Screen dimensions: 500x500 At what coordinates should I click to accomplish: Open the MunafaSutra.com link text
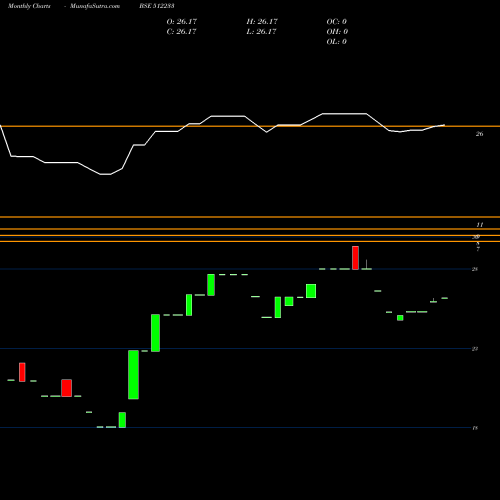95,6
